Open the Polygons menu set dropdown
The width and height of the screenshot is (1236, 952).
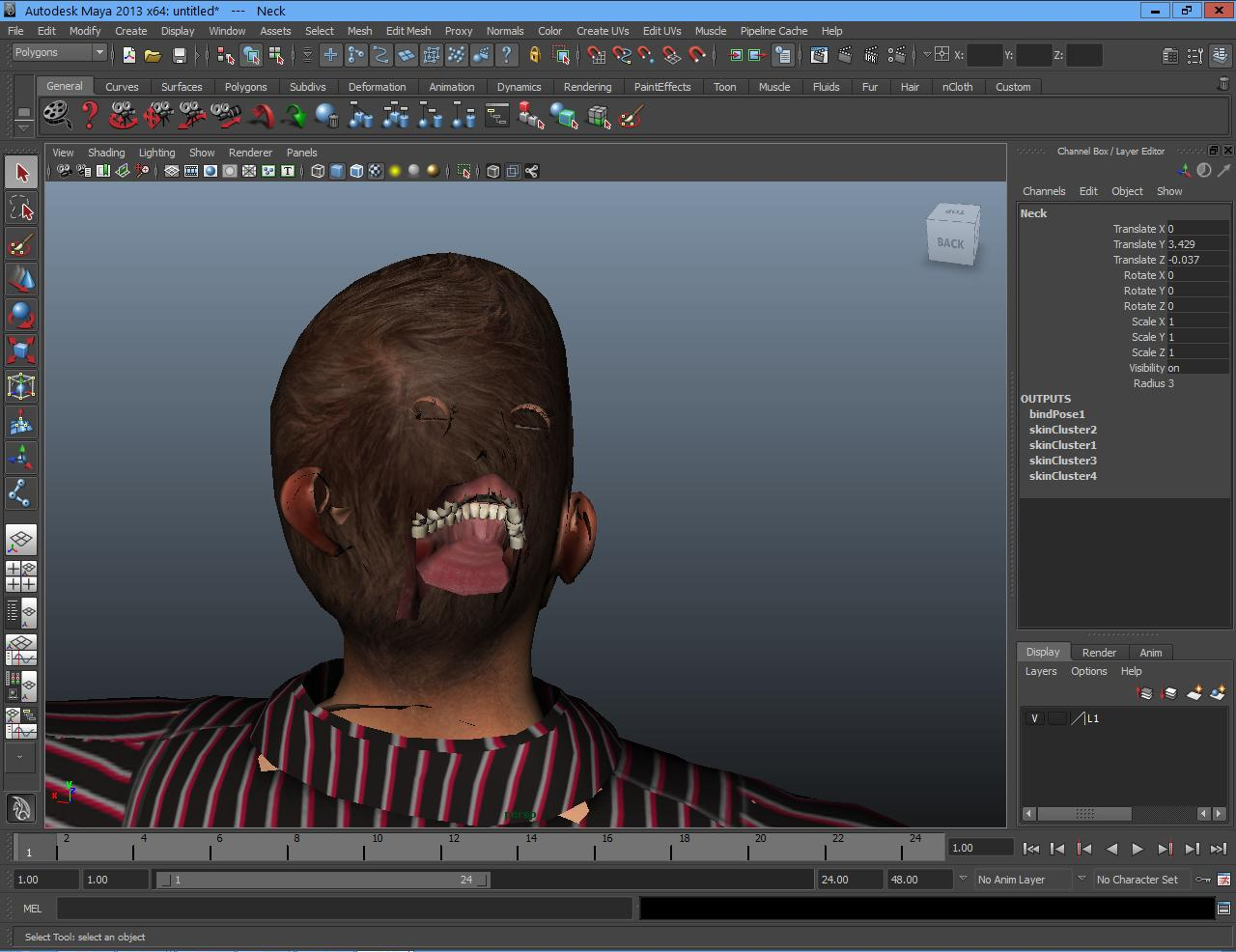click(58, 53)
